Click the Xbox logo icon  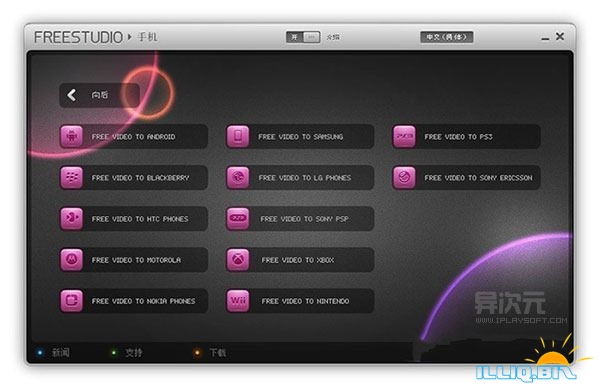tap(238, 259)
